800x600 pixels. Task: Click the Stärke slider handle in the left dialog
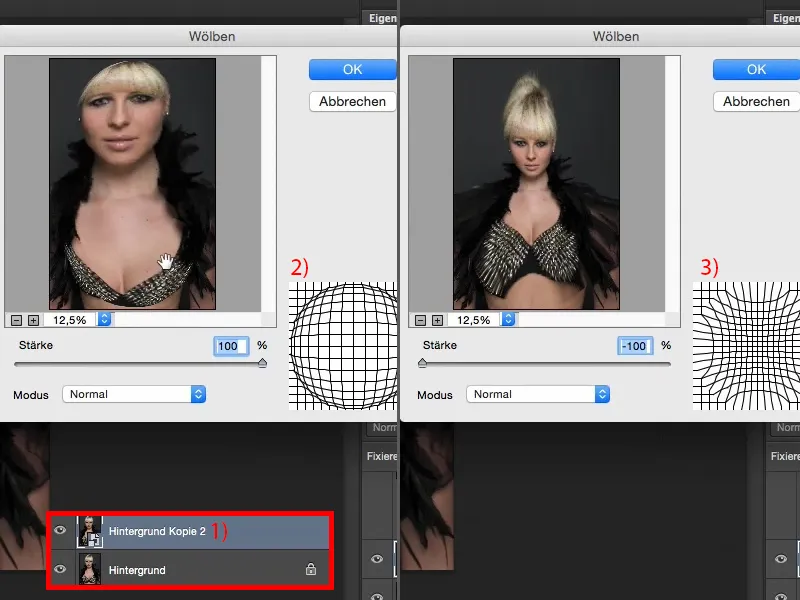pos(260,363)
